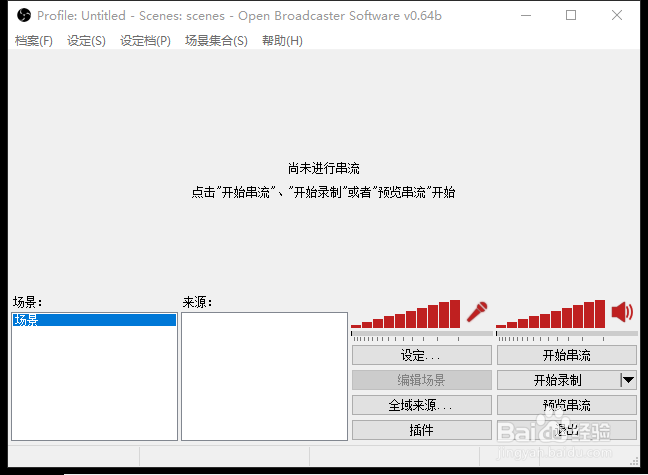Click the 退出 button

click(567, 430)
